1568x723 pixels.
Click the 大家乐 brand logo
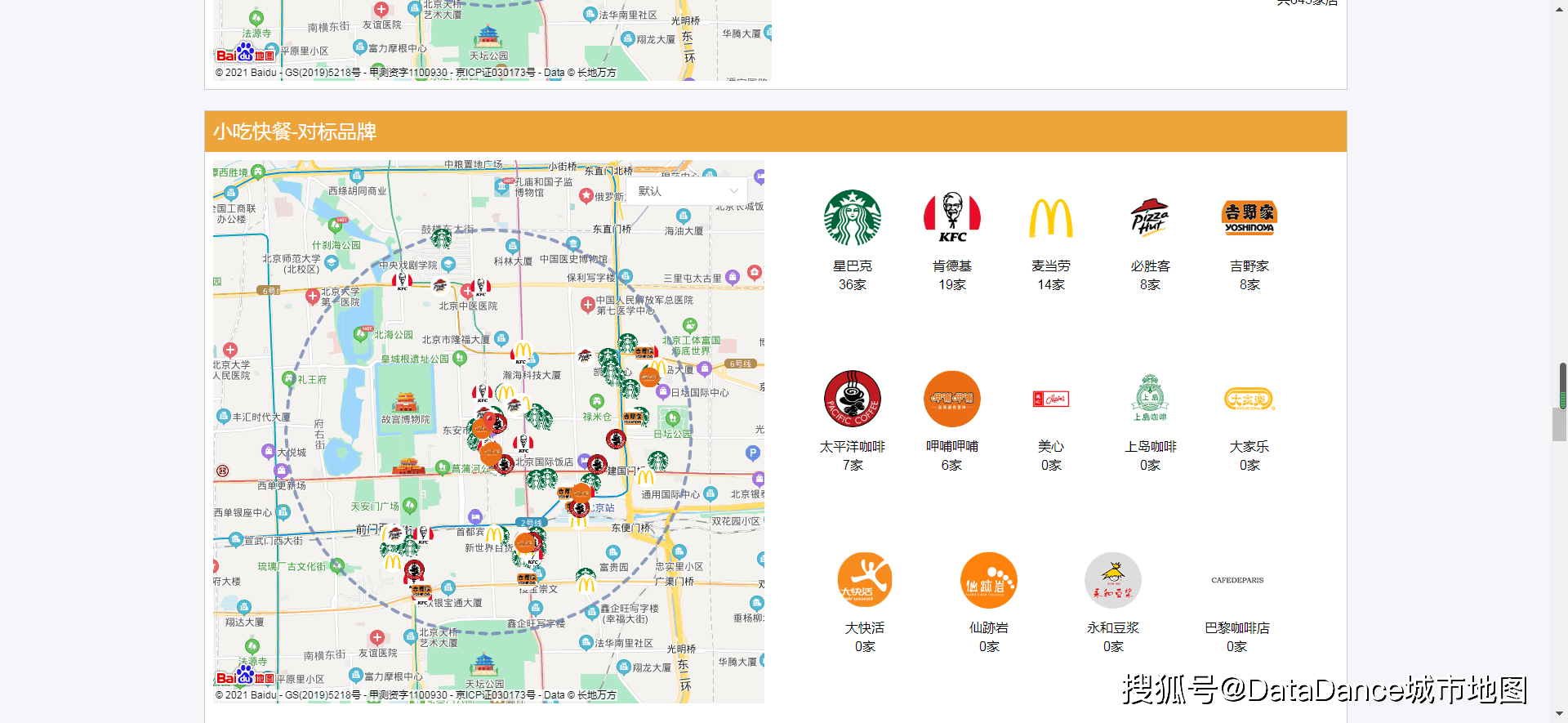click(x=1249, y=399)
